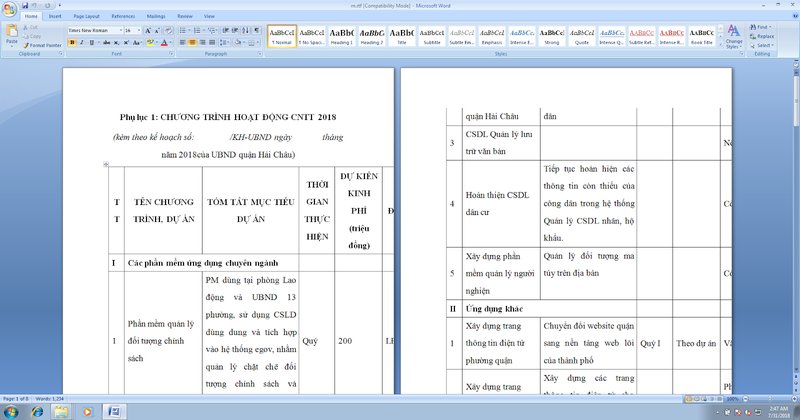This screenshot has height=420, width=800.
Task: Switch to the Page Layout tab
Action: (x=86, y=16)
